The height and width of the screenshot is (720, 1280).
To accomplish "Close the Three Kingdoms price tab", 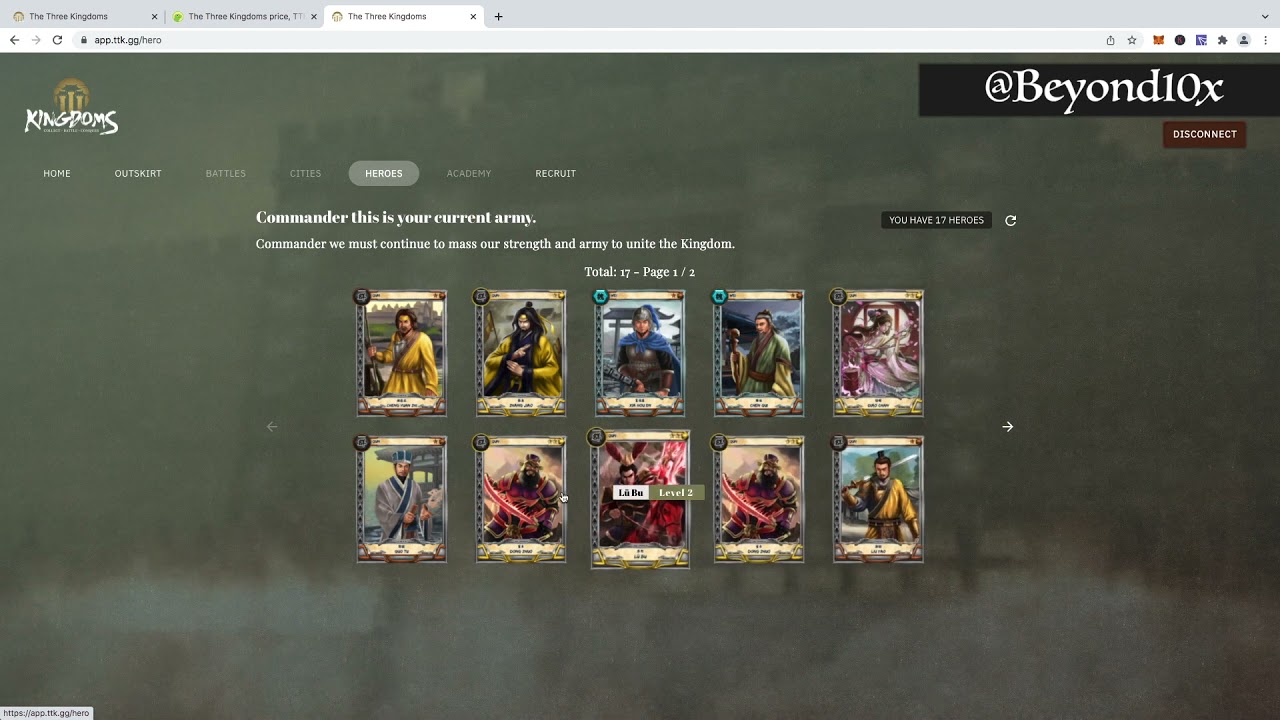I will (313, 16).
